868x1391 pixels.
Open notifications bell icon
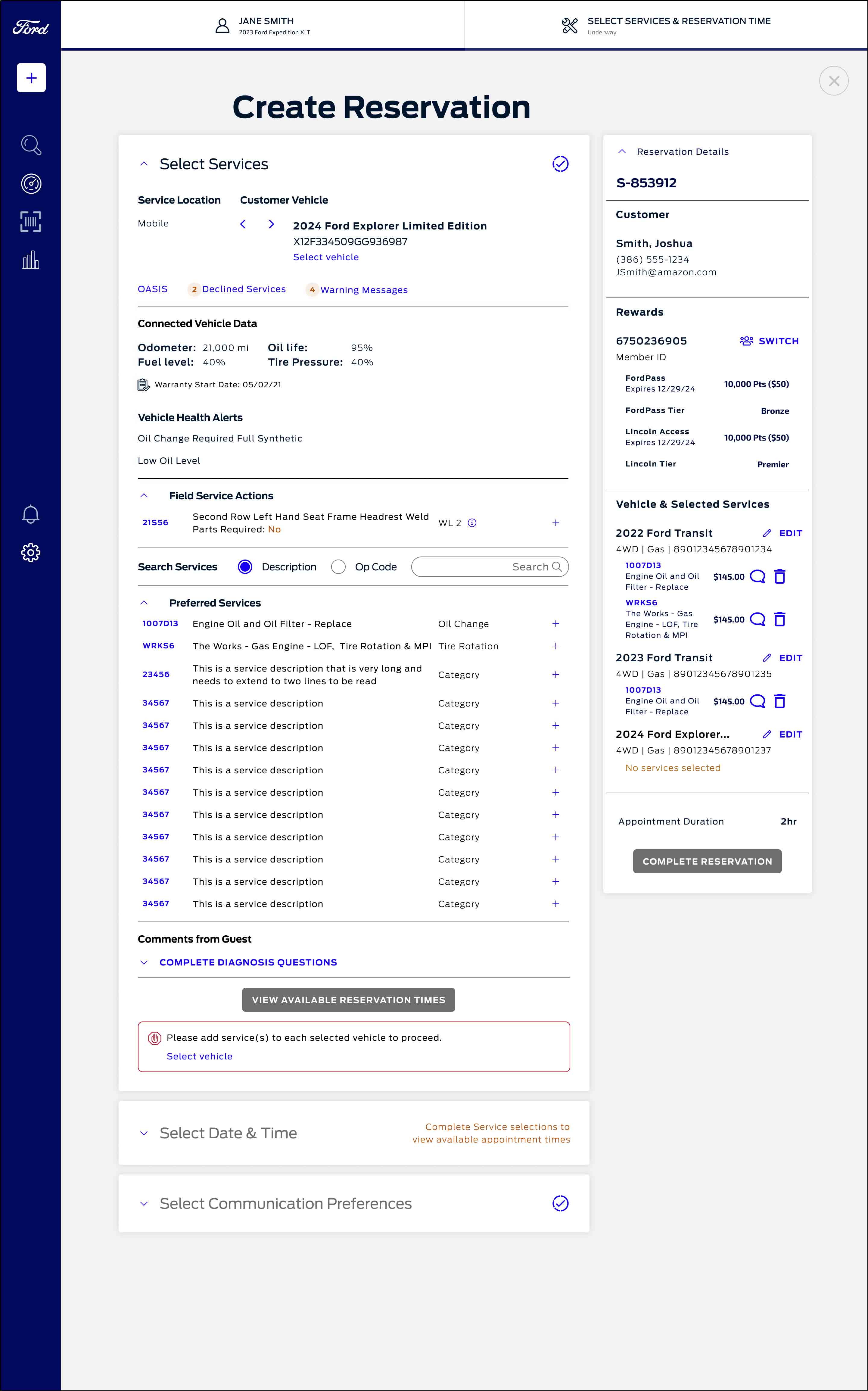tap(31, 514)
